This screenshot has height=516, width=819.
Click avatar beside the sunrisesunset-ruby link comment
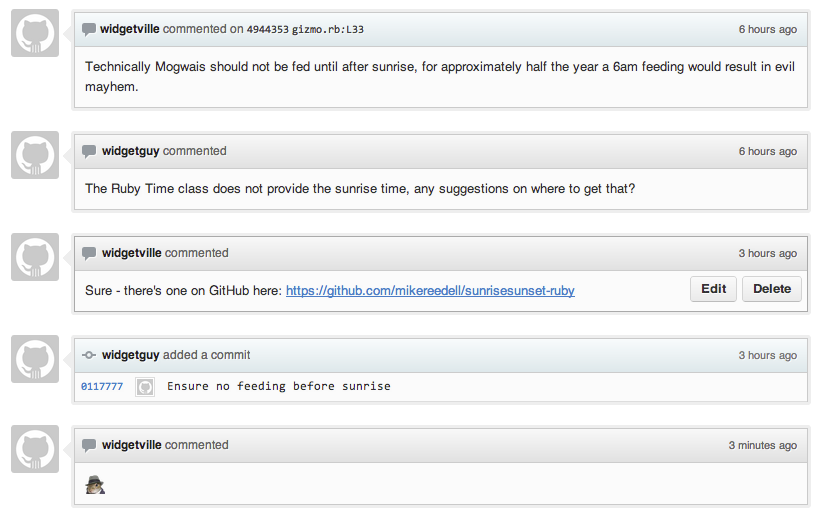pyautogui.click(x=35, y=257)
